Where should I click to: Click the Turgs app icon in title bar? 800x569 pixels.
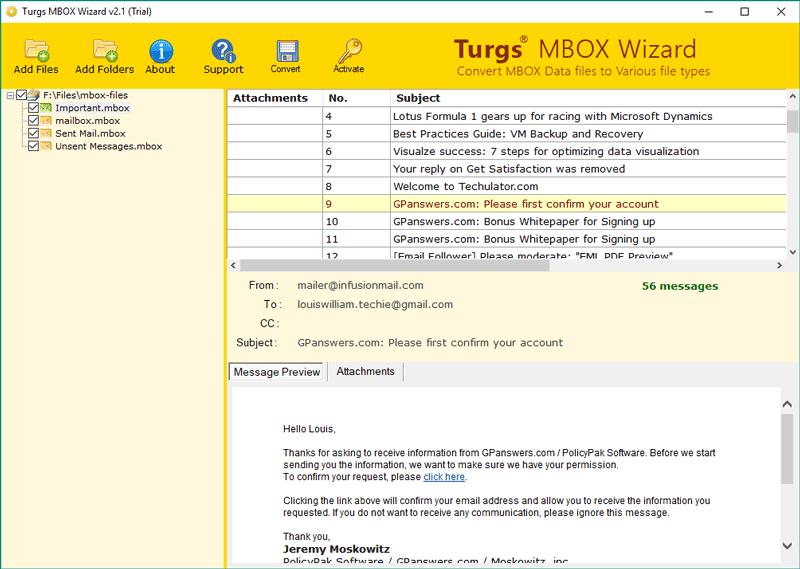tap(11, 11)
